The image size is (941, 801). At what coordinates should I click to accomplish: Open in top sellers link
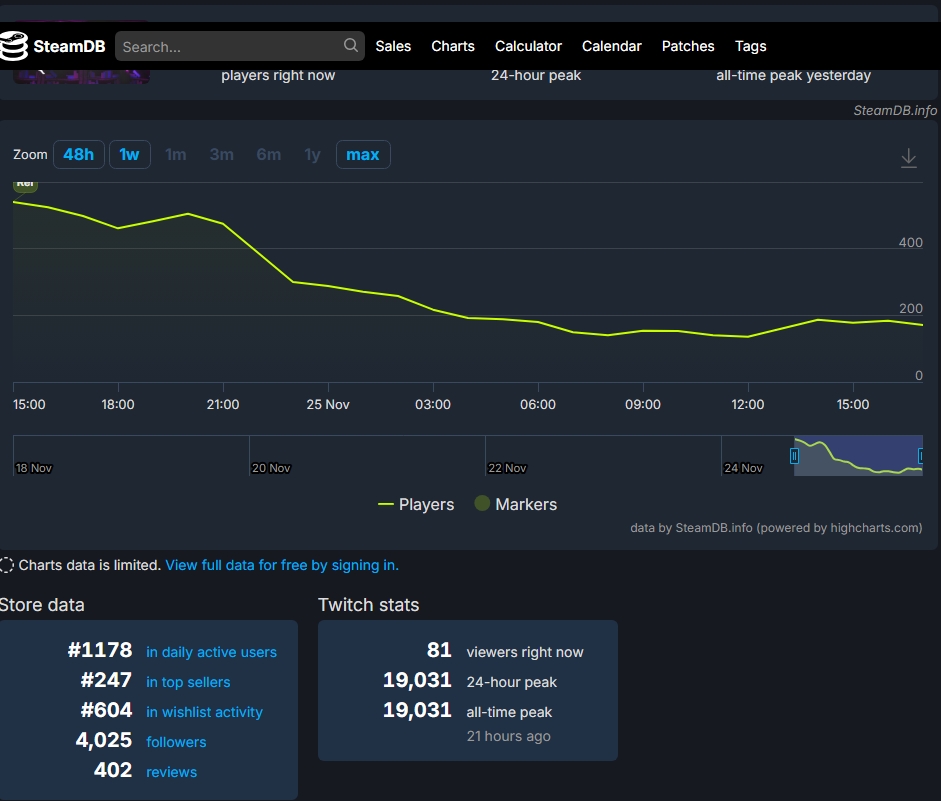(x=188, y=682)
